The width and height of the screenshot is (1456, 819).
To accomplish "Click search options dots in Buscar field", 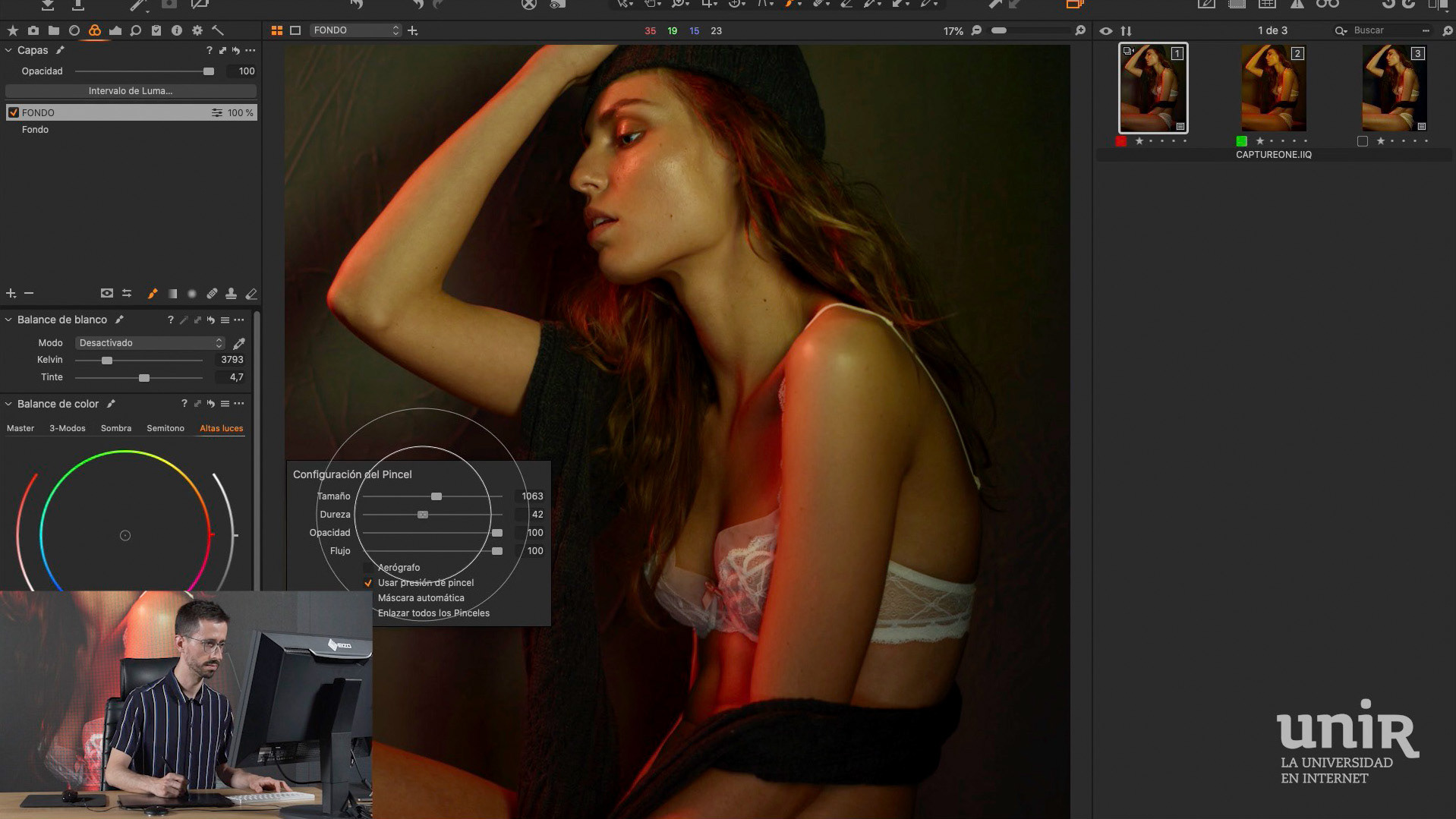I will pyautogui.click(x=1426, y=31).
